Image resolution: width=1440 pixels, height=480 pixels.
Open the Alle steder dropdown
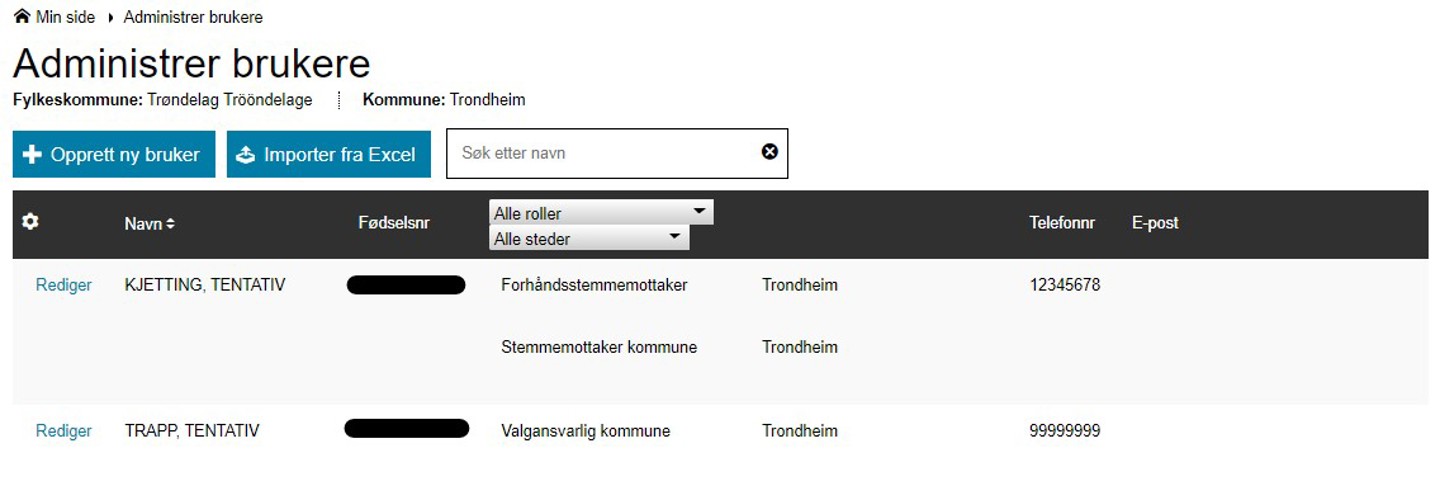pos(588,239)
